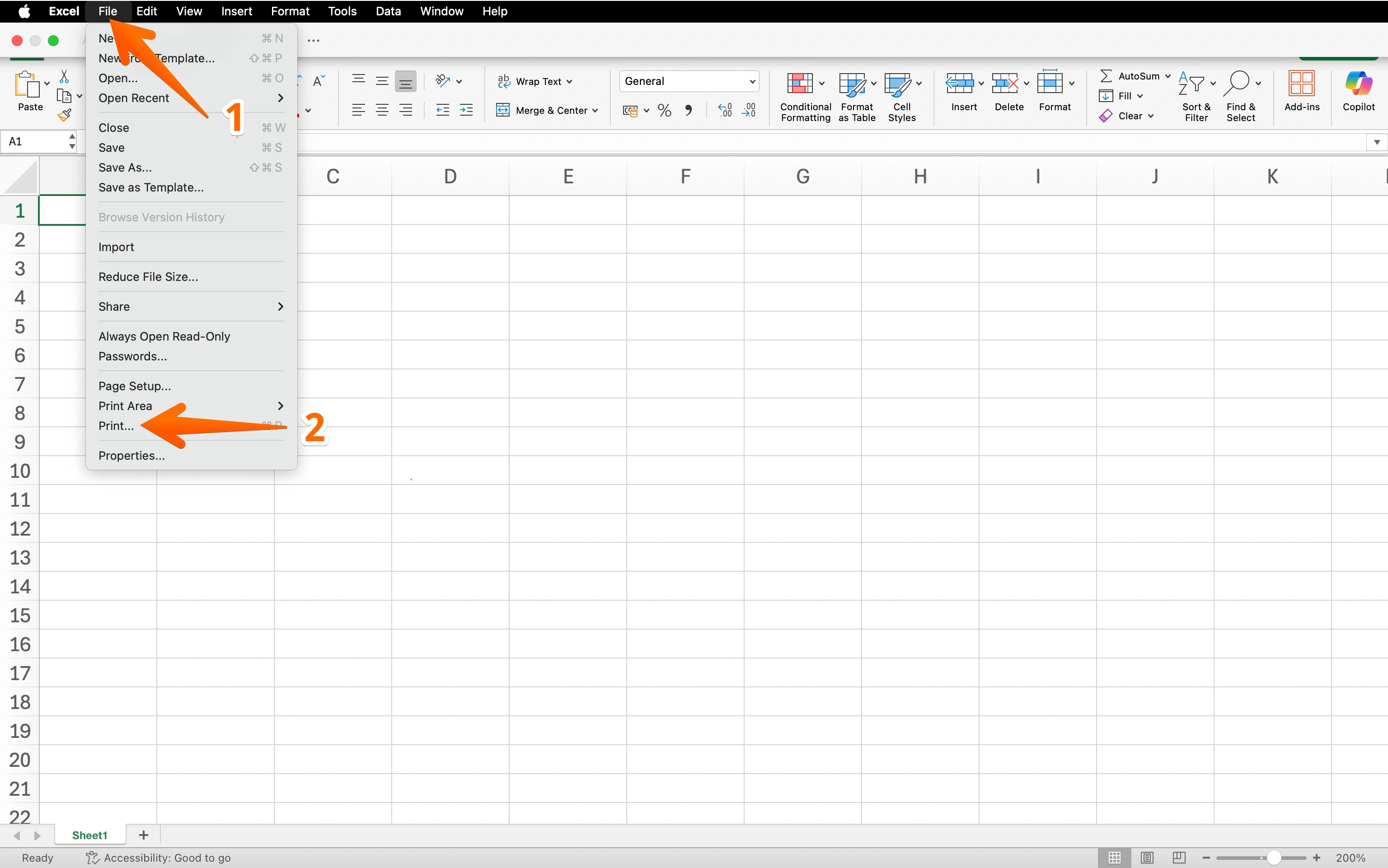Screen dimensions: 1388x868
Task: Click the 200% zoom level
Action: click(1350, 858)
